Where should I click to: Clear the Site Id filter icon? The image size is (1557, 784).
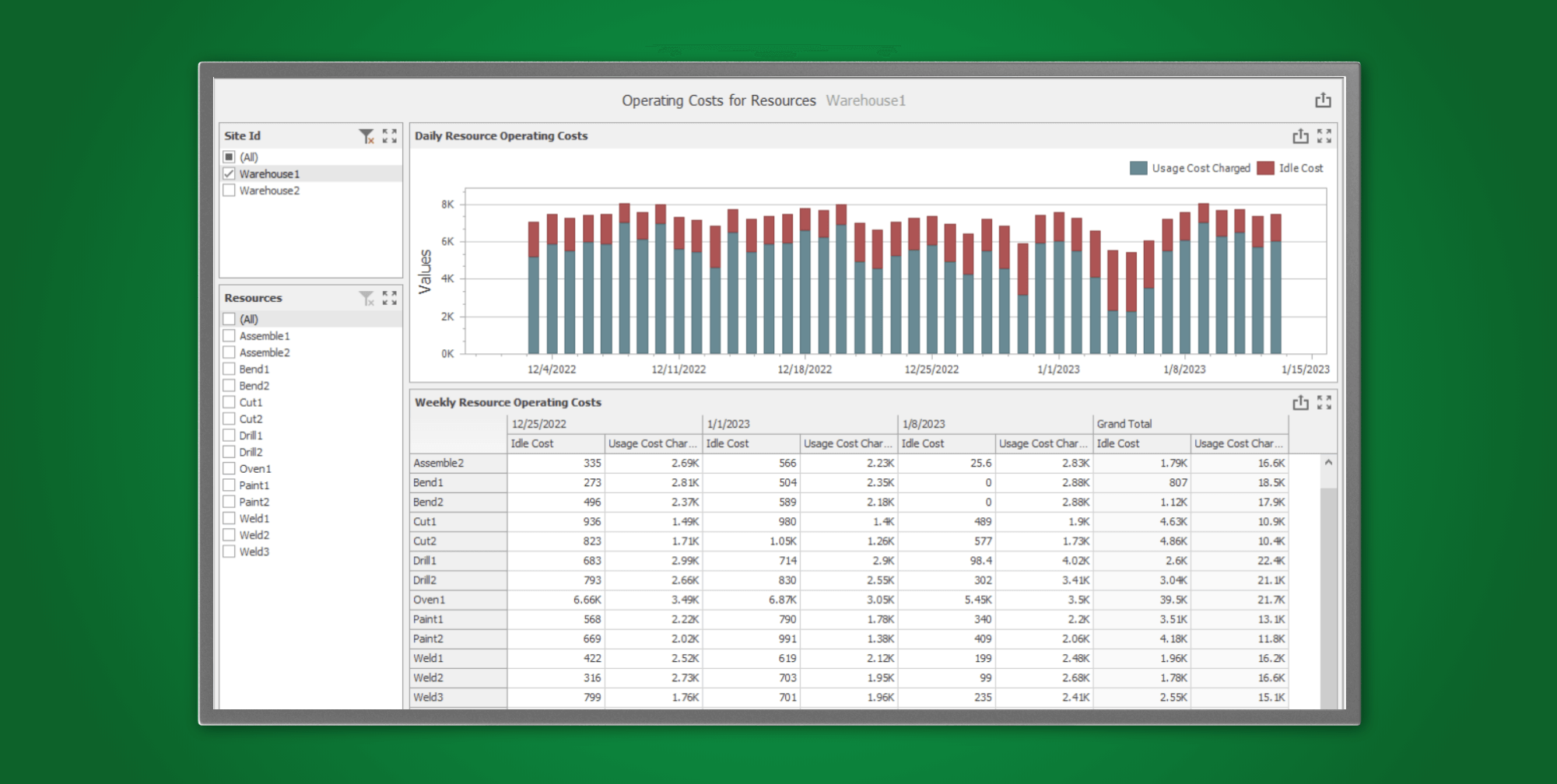366,136
